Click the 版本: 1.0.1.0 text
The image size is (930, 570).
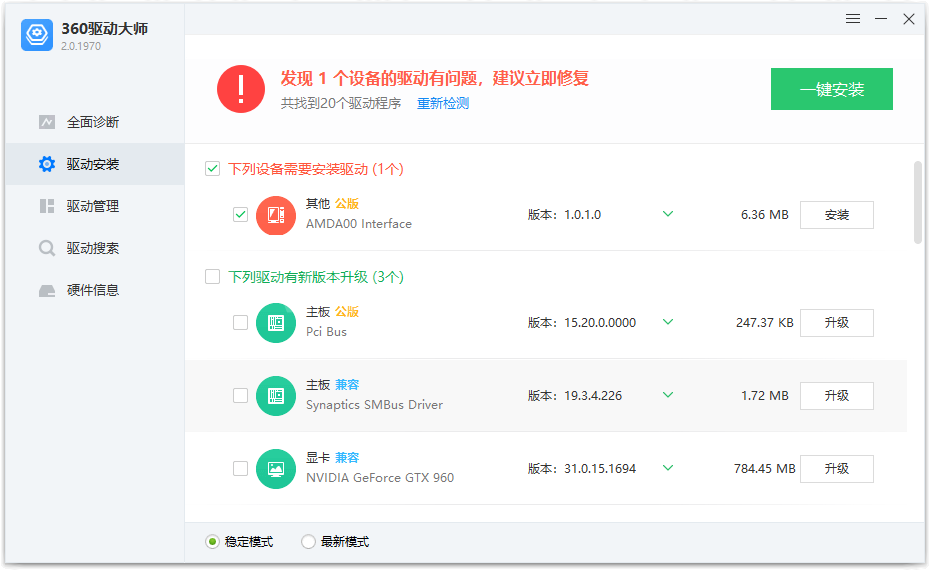pyautogui.click(x=564, y=215)
